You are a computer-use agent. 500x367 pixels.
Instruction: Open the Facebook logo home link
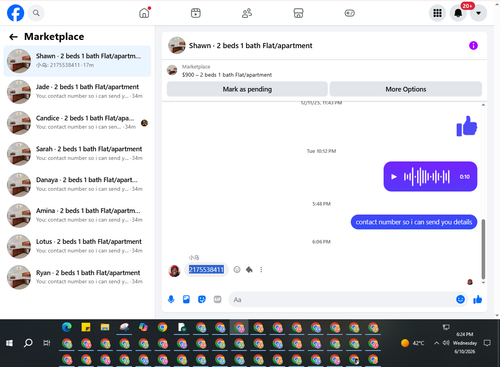point(15,13)
